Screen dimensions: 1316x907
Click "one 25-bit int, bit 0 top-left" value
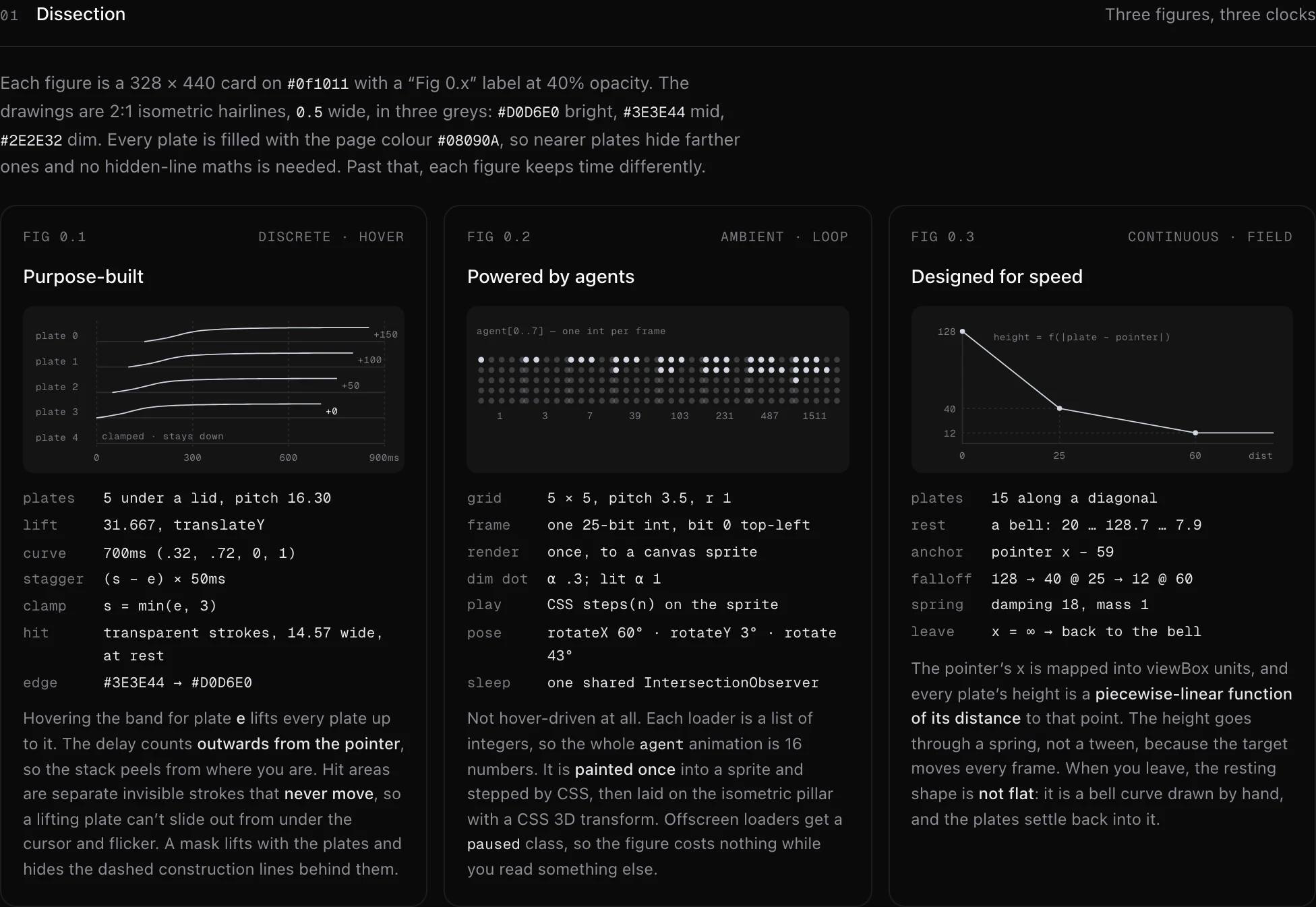pos(679,525)
